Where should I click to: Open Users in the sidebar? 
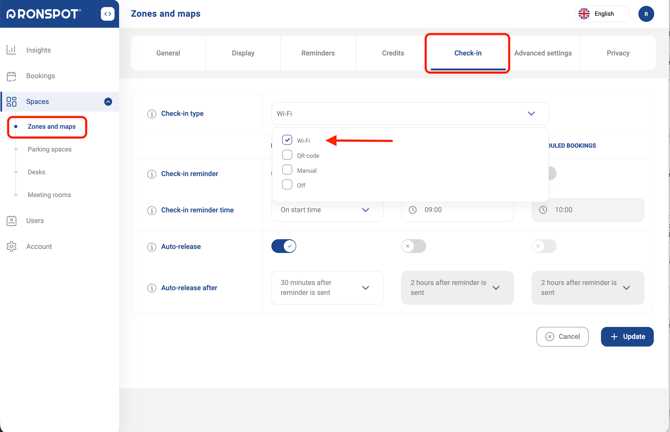coord(35,221)
